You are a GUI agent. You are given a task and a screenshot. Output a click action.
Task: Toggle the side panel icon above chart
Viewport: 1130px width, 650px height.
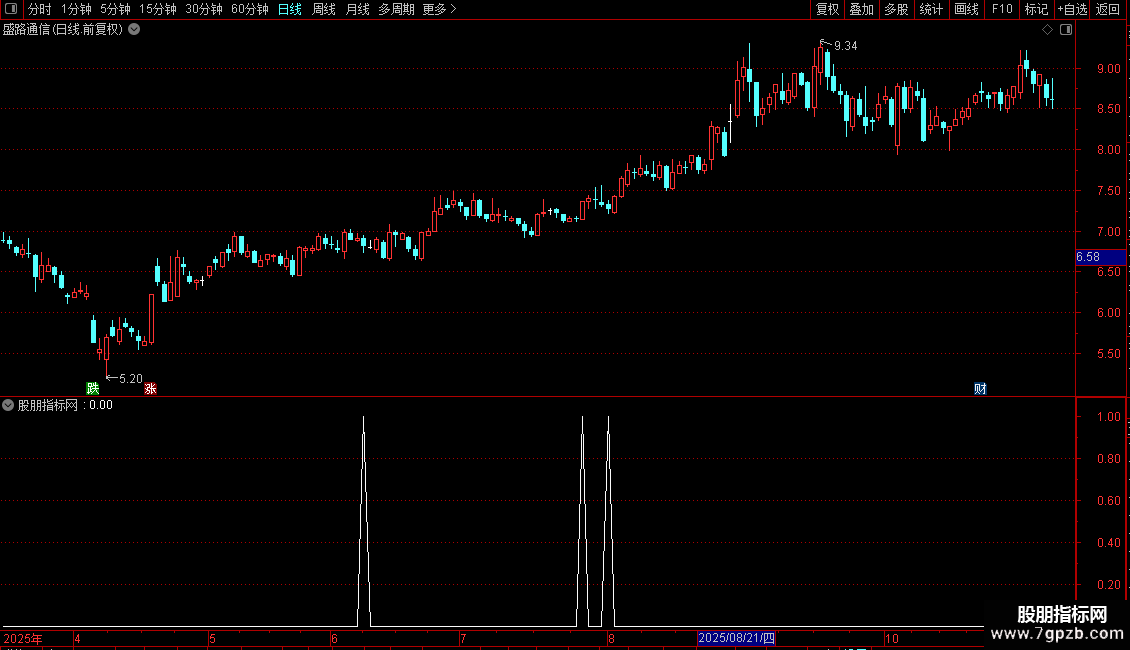[x=1066, y=30]
